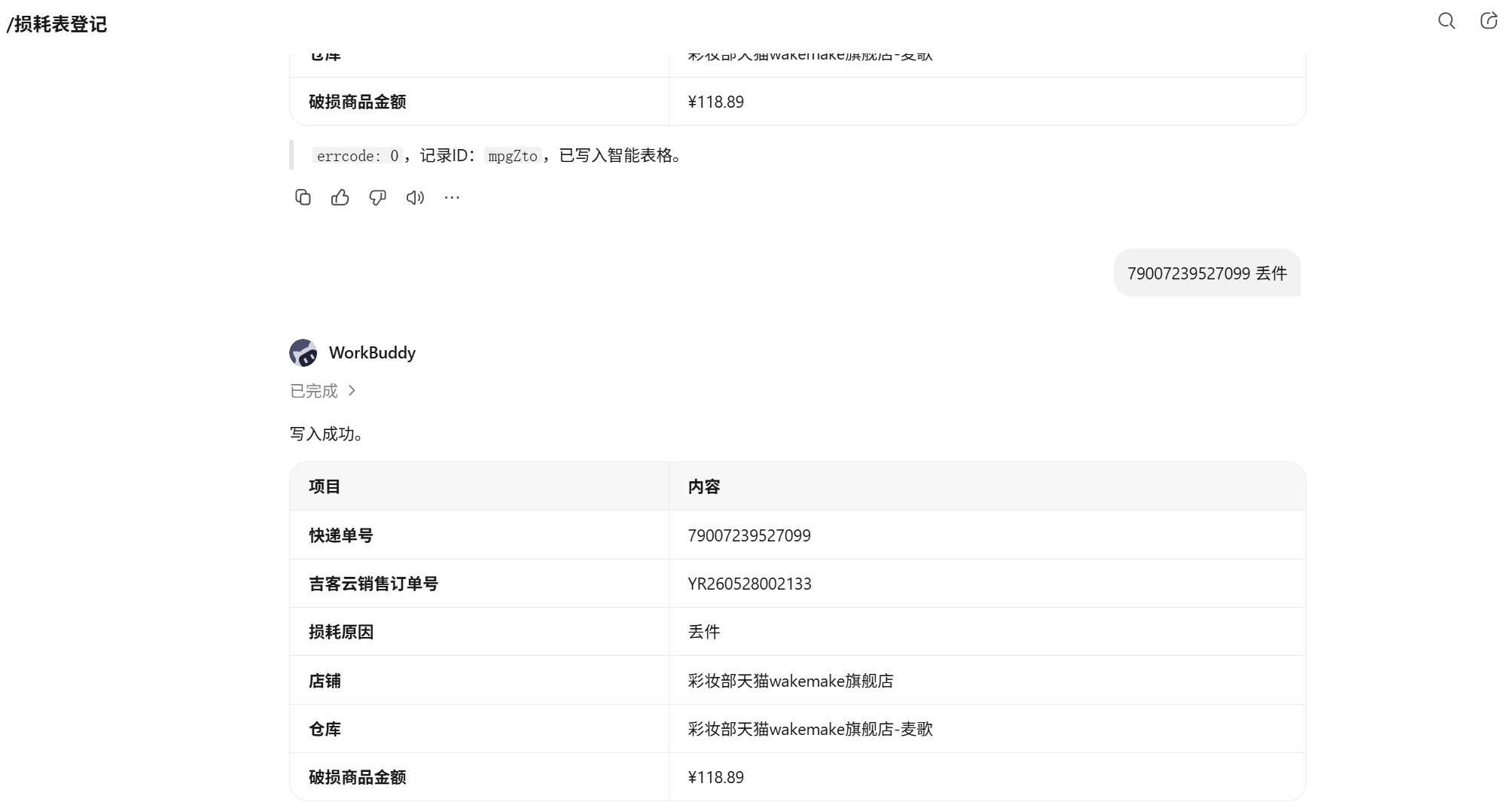Give thumbs up to the response
Screen dimensions: 1512x808
coord(340,197)
